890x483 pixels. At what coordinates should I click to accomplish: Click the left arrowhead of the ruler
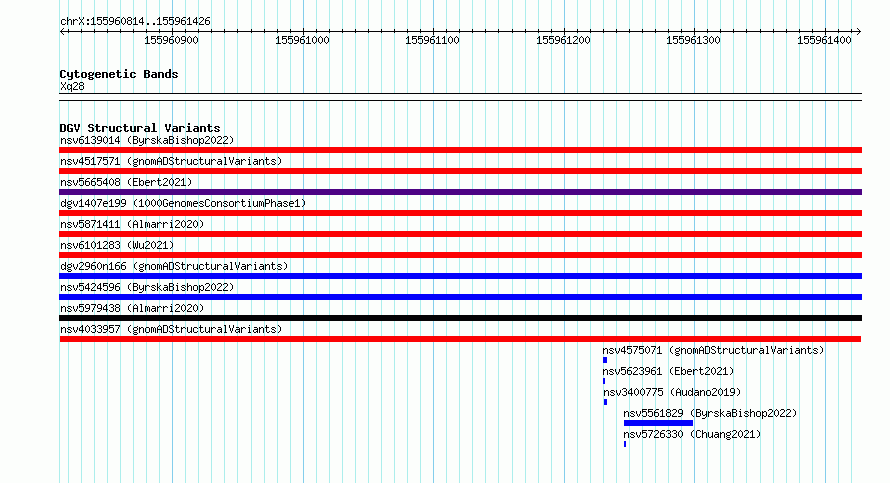click(x=62, y=32)
